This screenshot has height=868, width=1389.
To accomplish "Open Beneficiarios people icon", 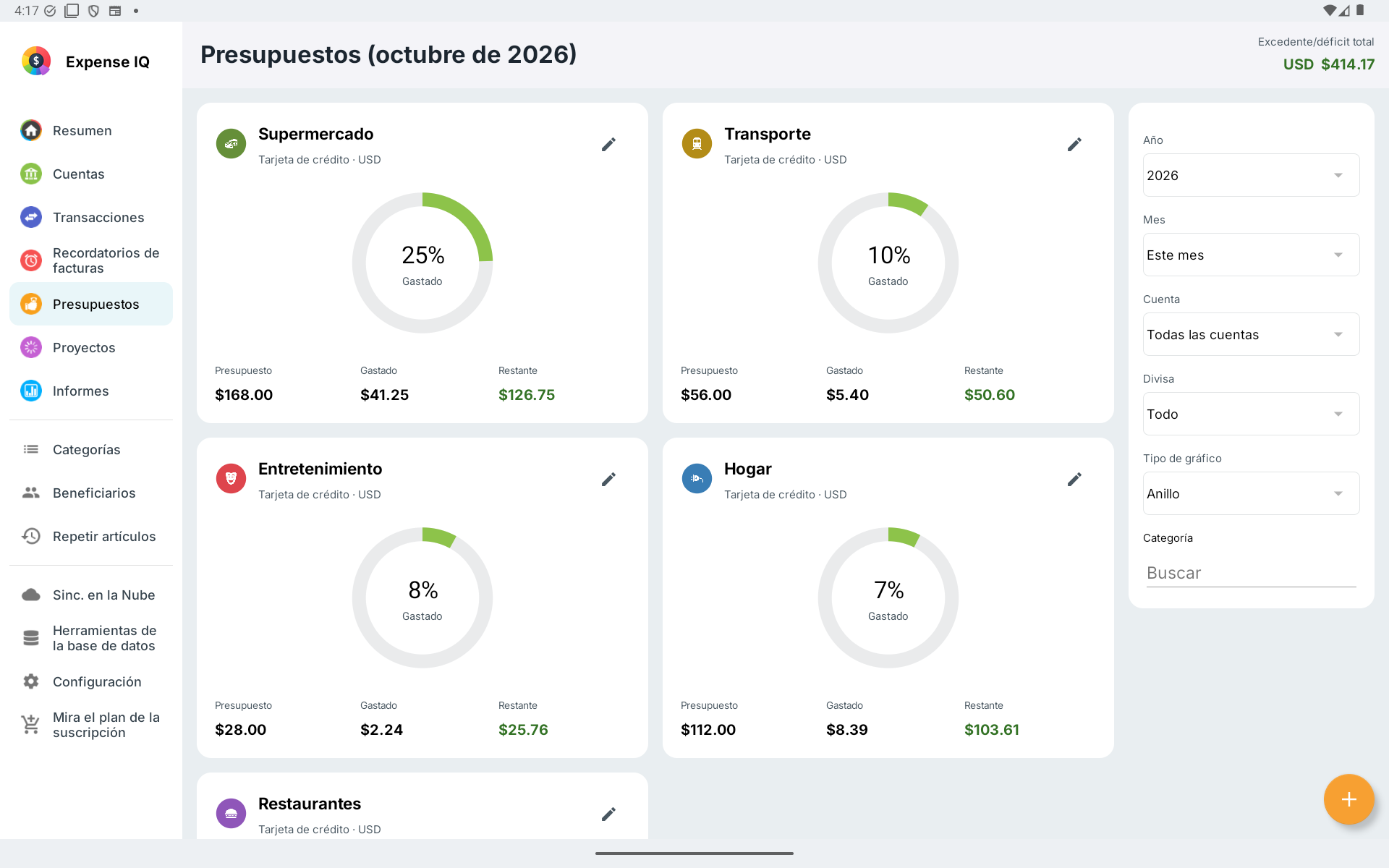I will [x=31, y=493].
